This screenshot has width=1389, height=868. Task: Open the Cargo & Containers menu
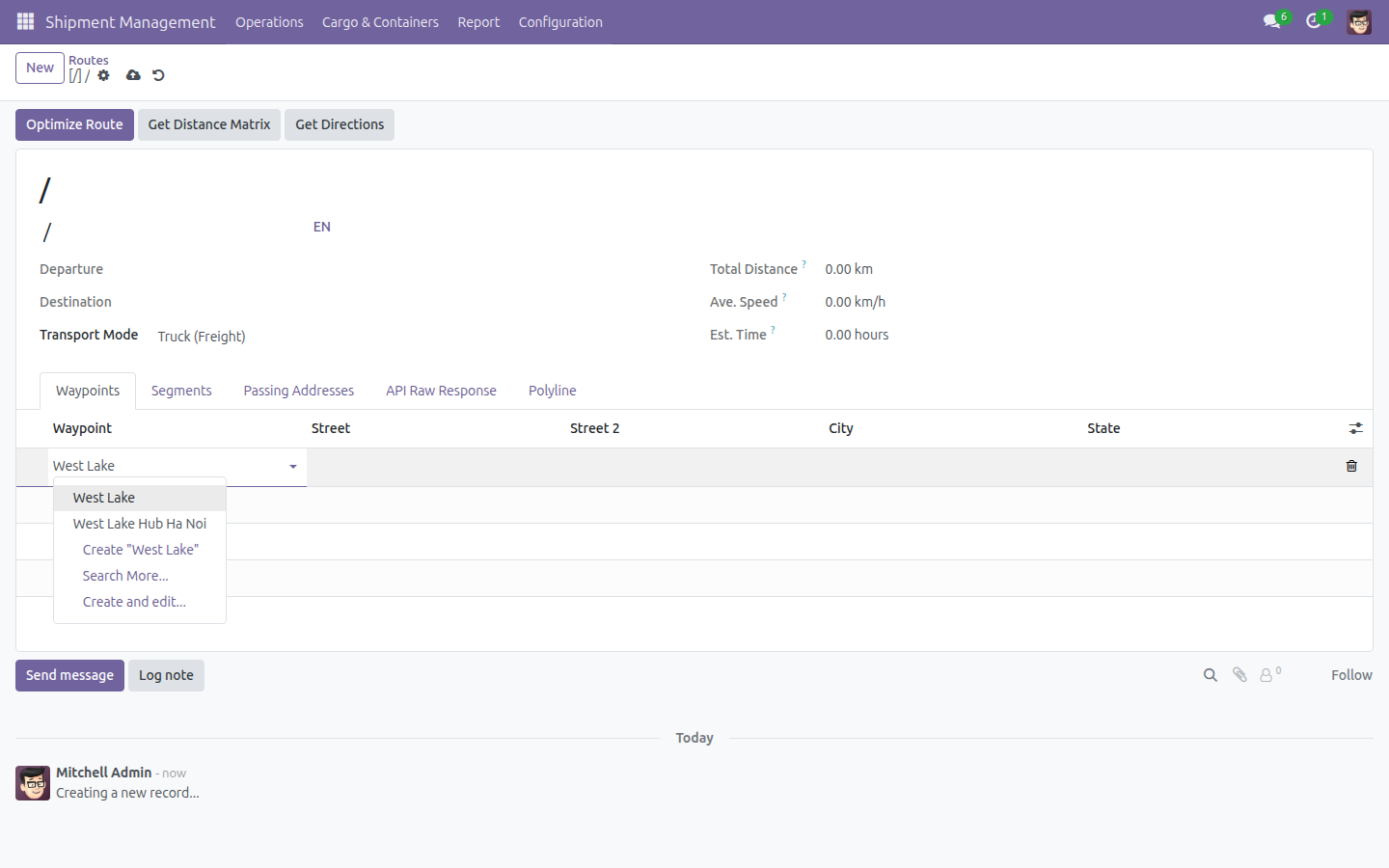click(380, 22)
